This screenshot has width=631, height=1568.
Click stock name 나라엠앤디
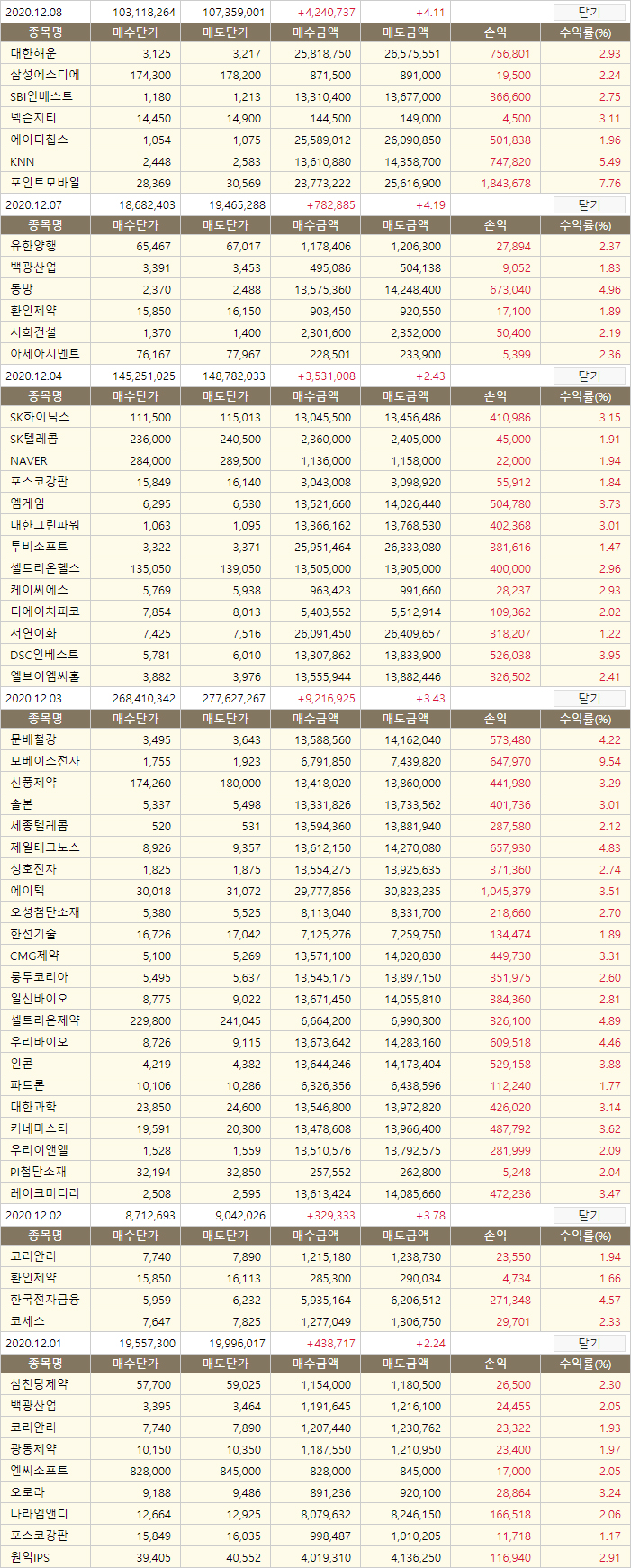coord(39,1514)
